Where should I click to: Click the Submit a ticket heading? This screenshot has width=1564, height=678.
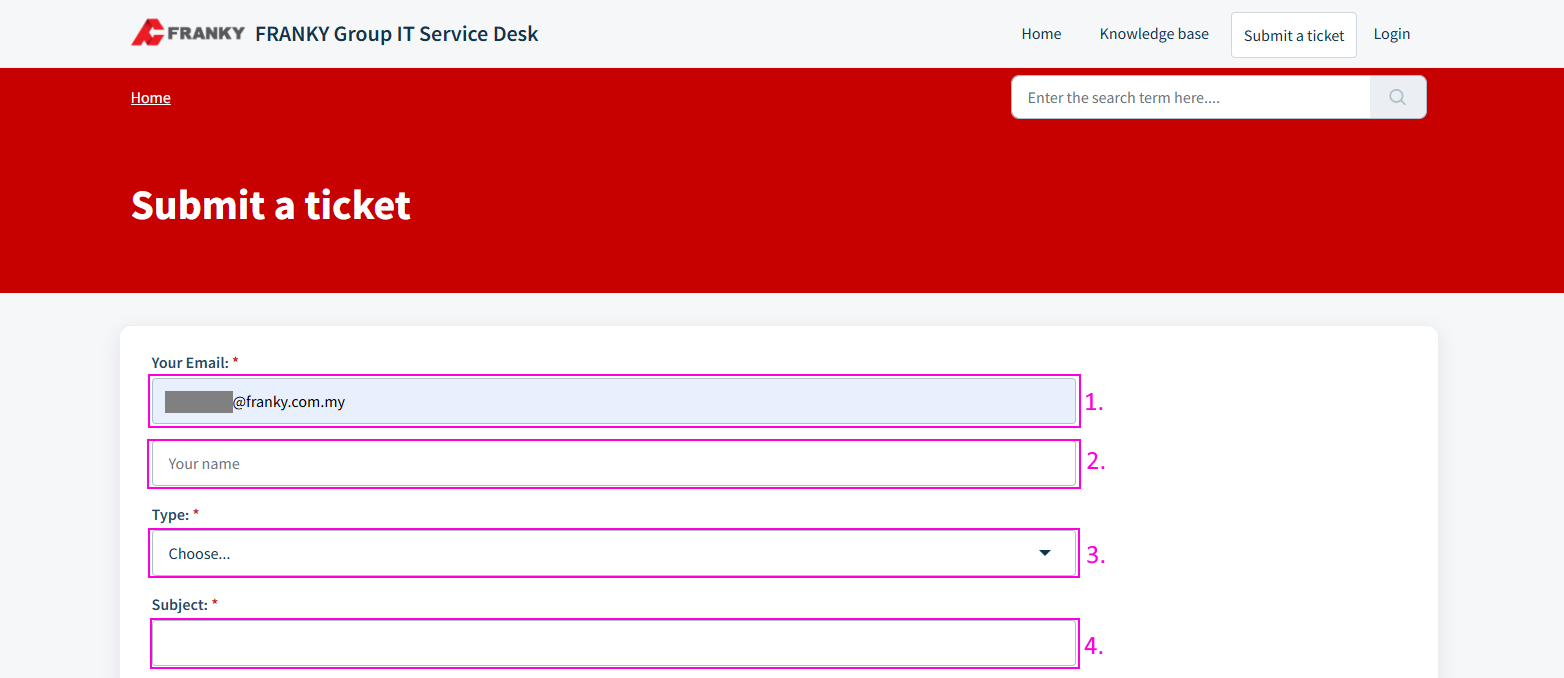tap(271, 205)
